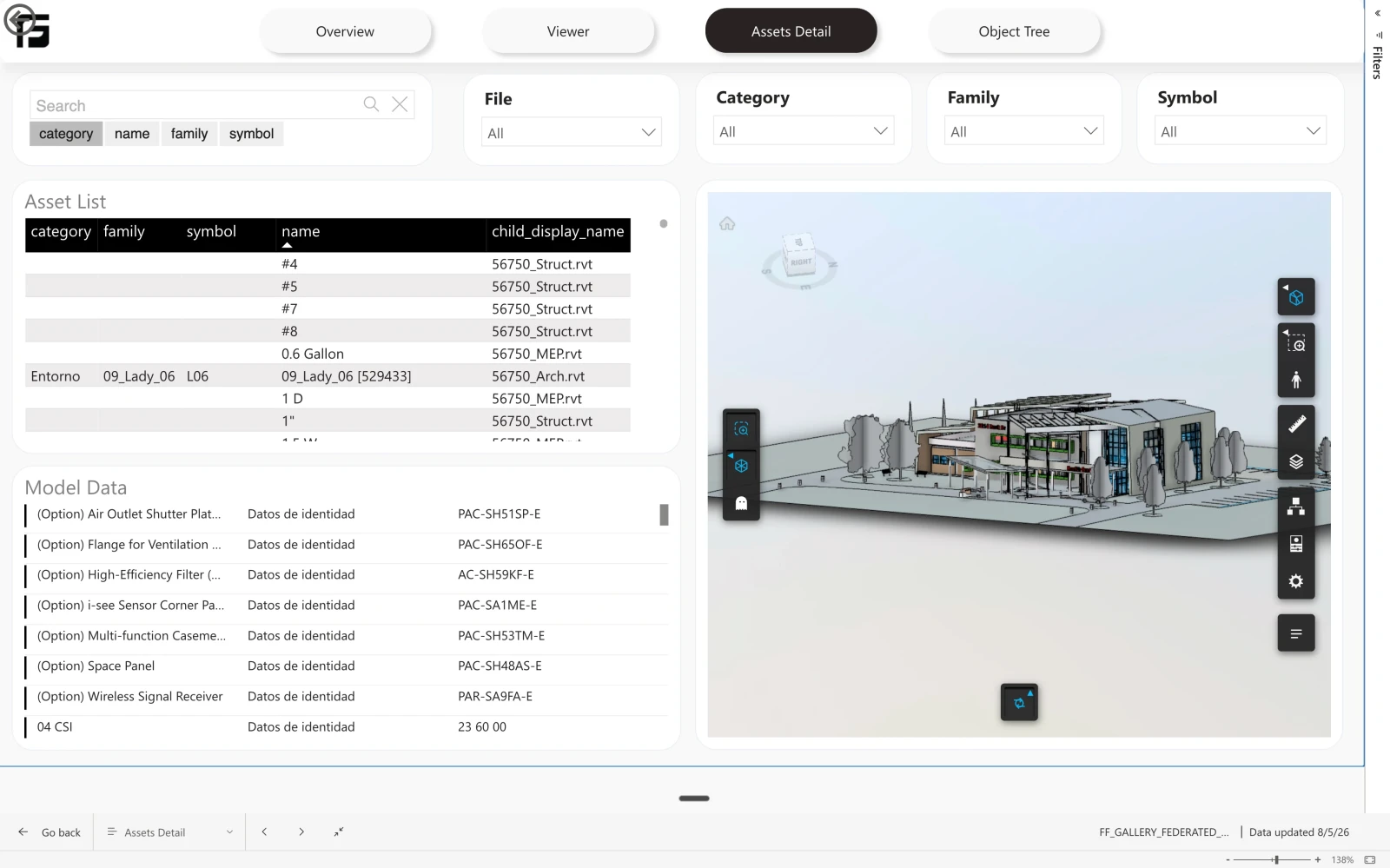Click the list menu icon below viewer toolbar
Image resolution: width=1390 pixels, height=868 pixels.
point(1295,633)
